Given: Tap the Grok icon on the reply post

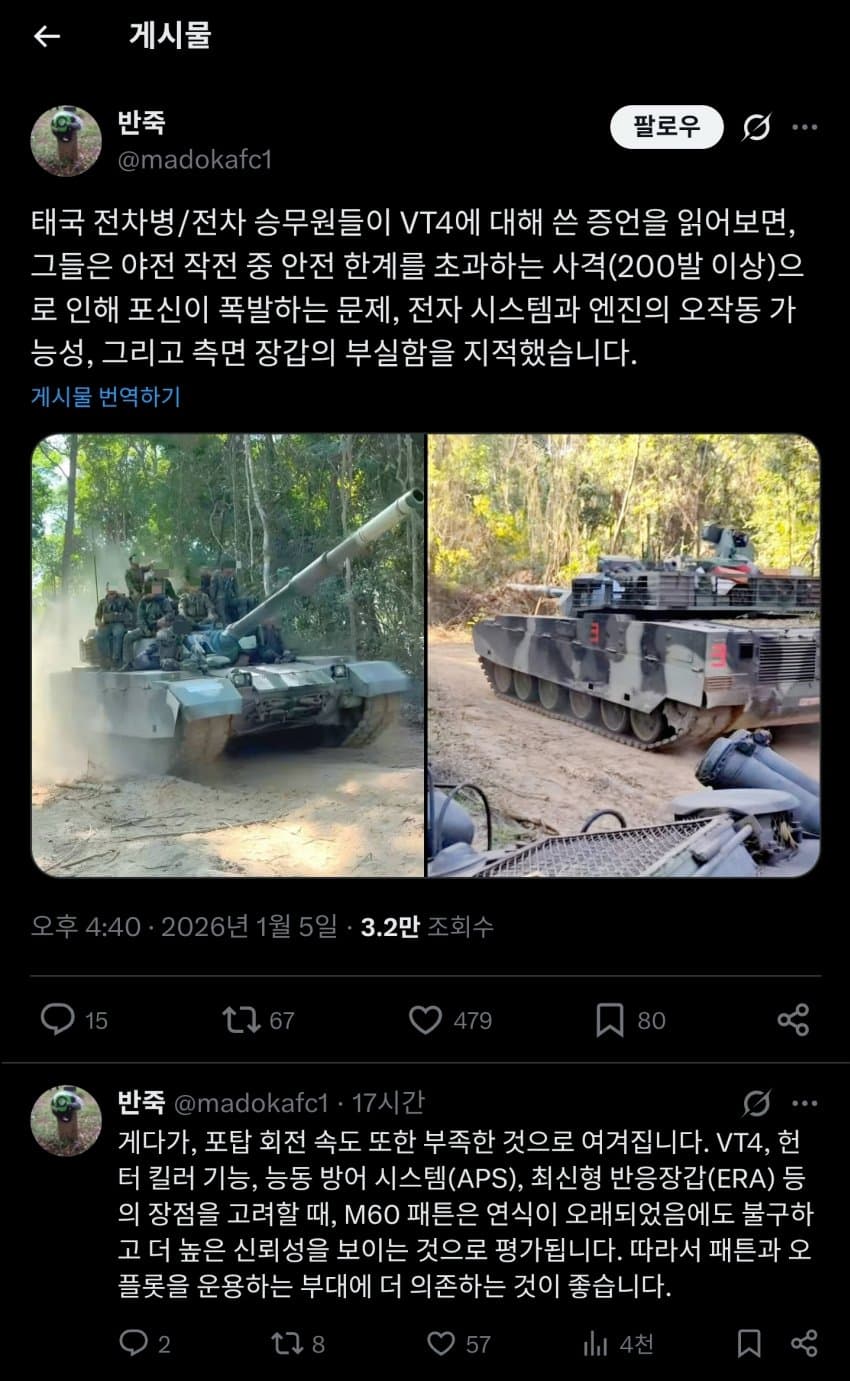Looking at the screenshot, I should pos(757,1103).
